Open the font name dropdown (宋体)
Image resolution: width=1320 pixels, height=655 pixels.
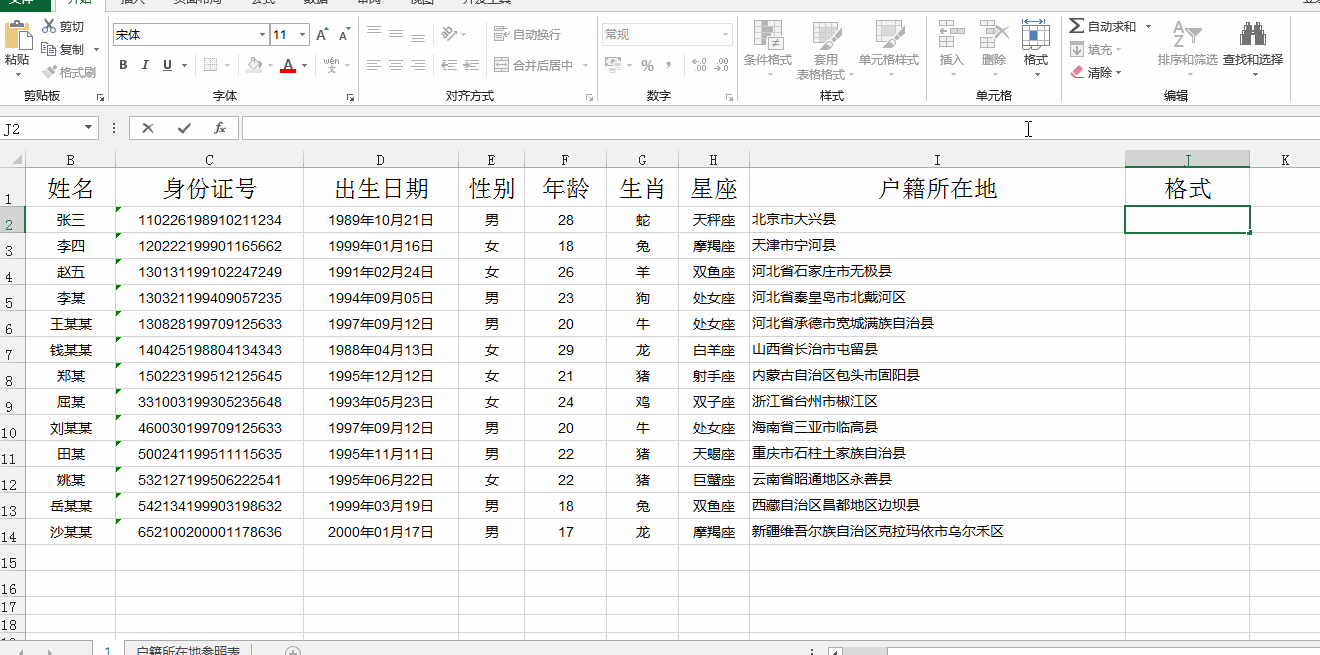(262, 35)
